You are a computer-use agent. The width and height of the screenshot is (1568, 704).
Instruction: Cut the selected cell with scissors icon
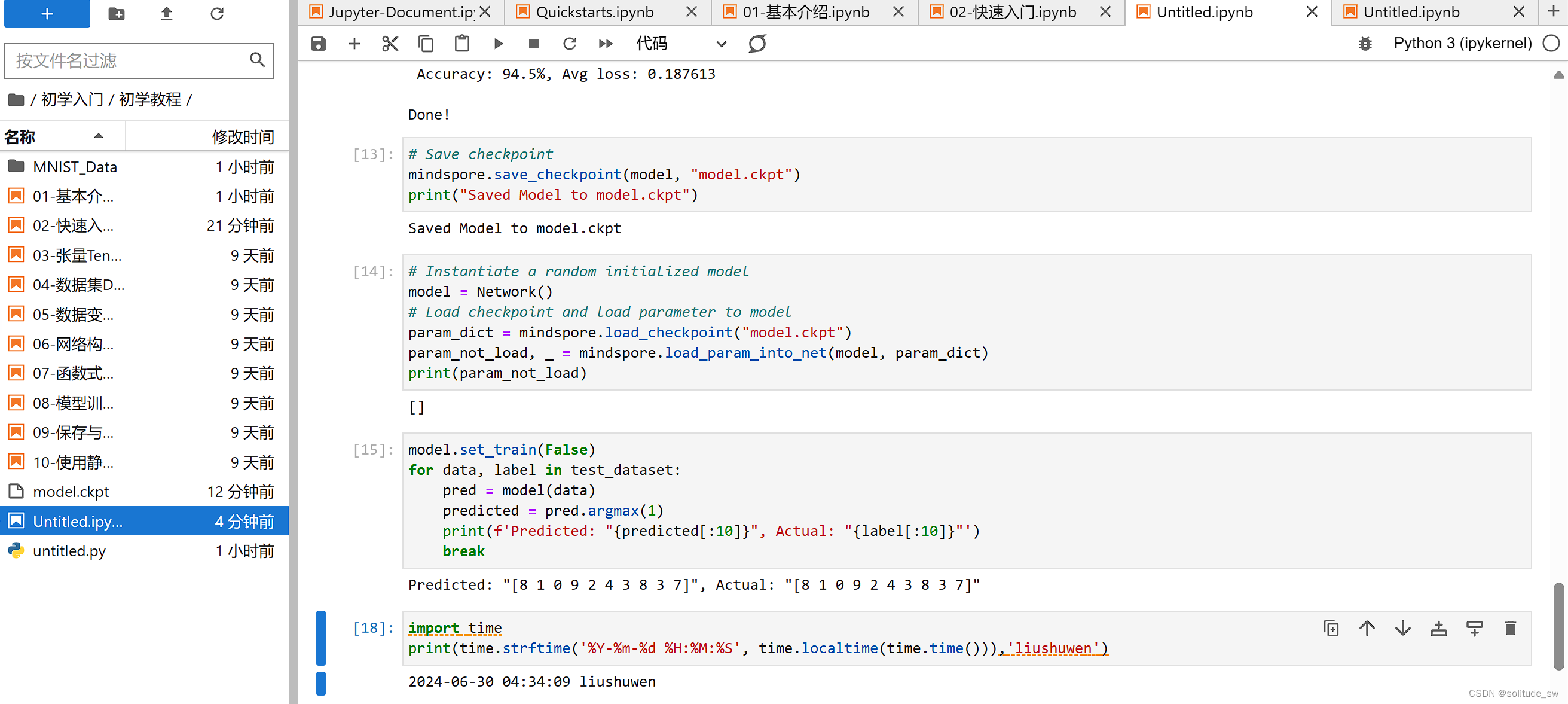[390, 43]
